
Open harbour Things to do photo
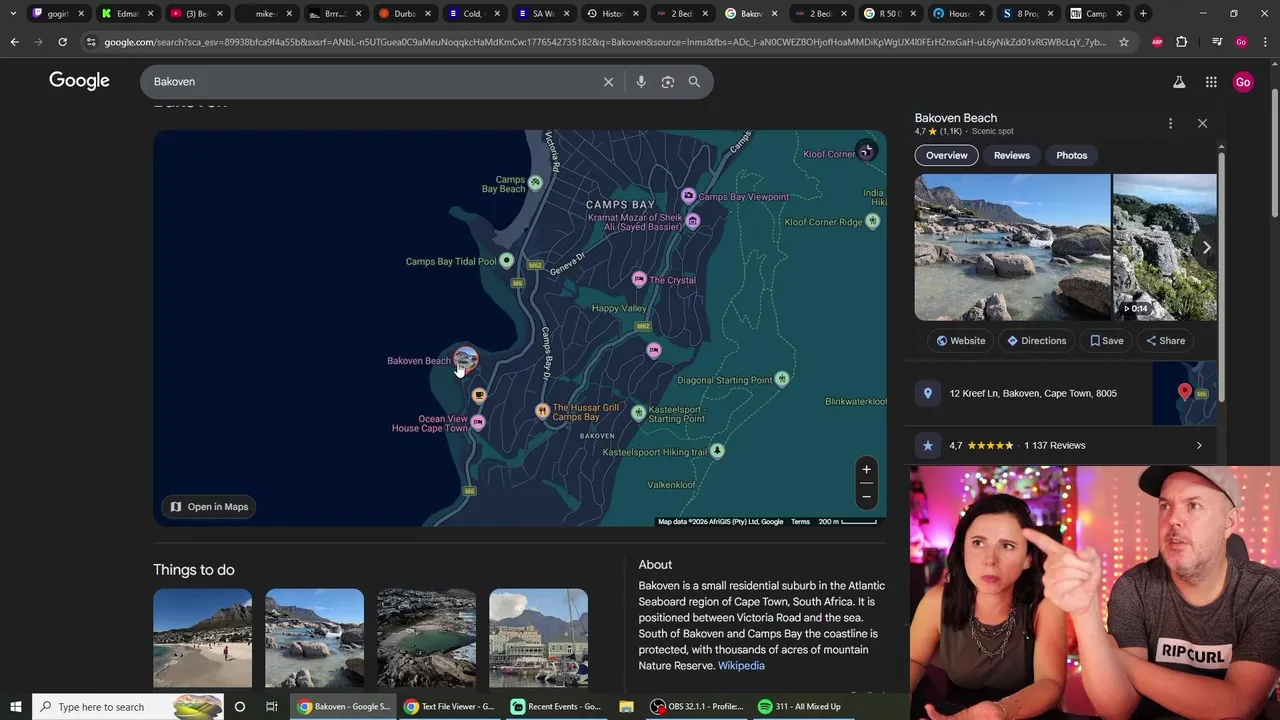coord(538,638)
